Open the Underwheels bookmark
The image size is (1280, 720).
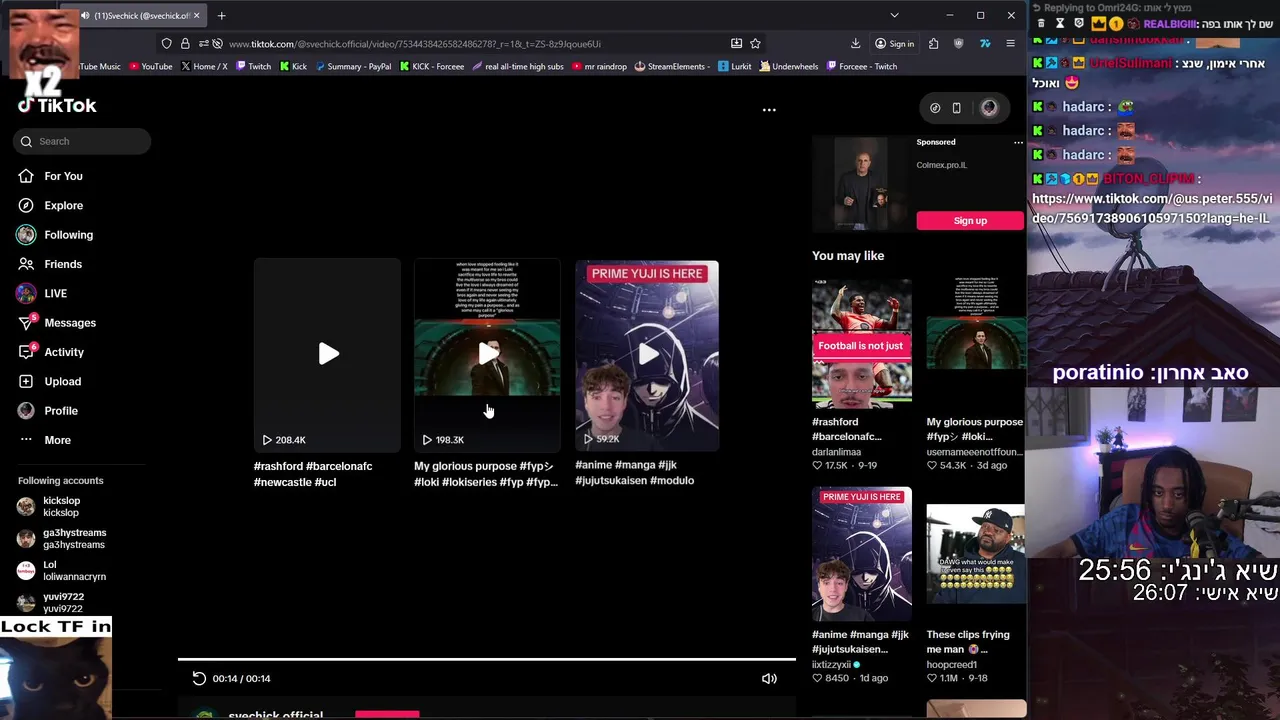[789, 66]
